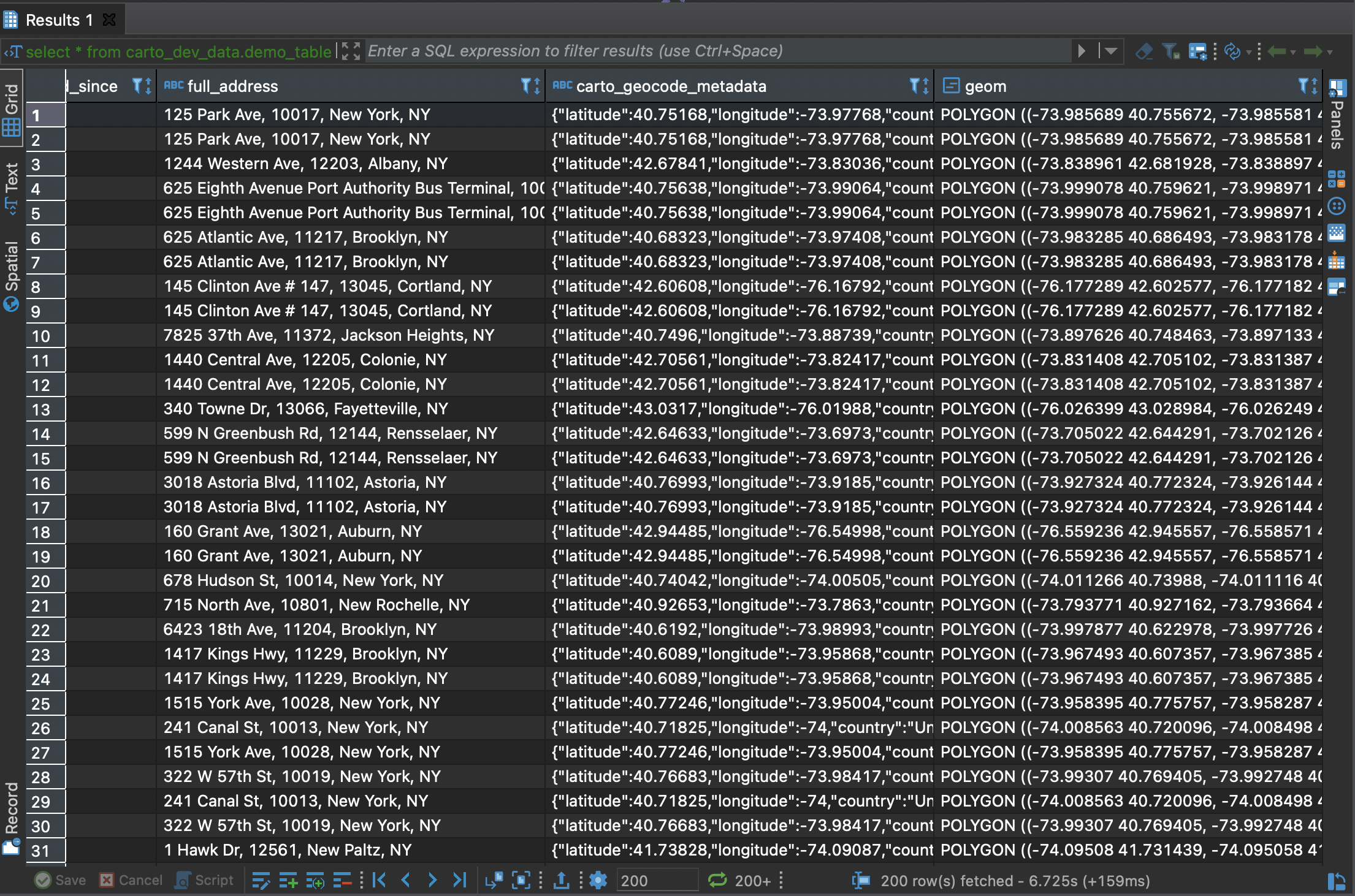Jump to the last row

pyautogui.click(x=460, y=881)
